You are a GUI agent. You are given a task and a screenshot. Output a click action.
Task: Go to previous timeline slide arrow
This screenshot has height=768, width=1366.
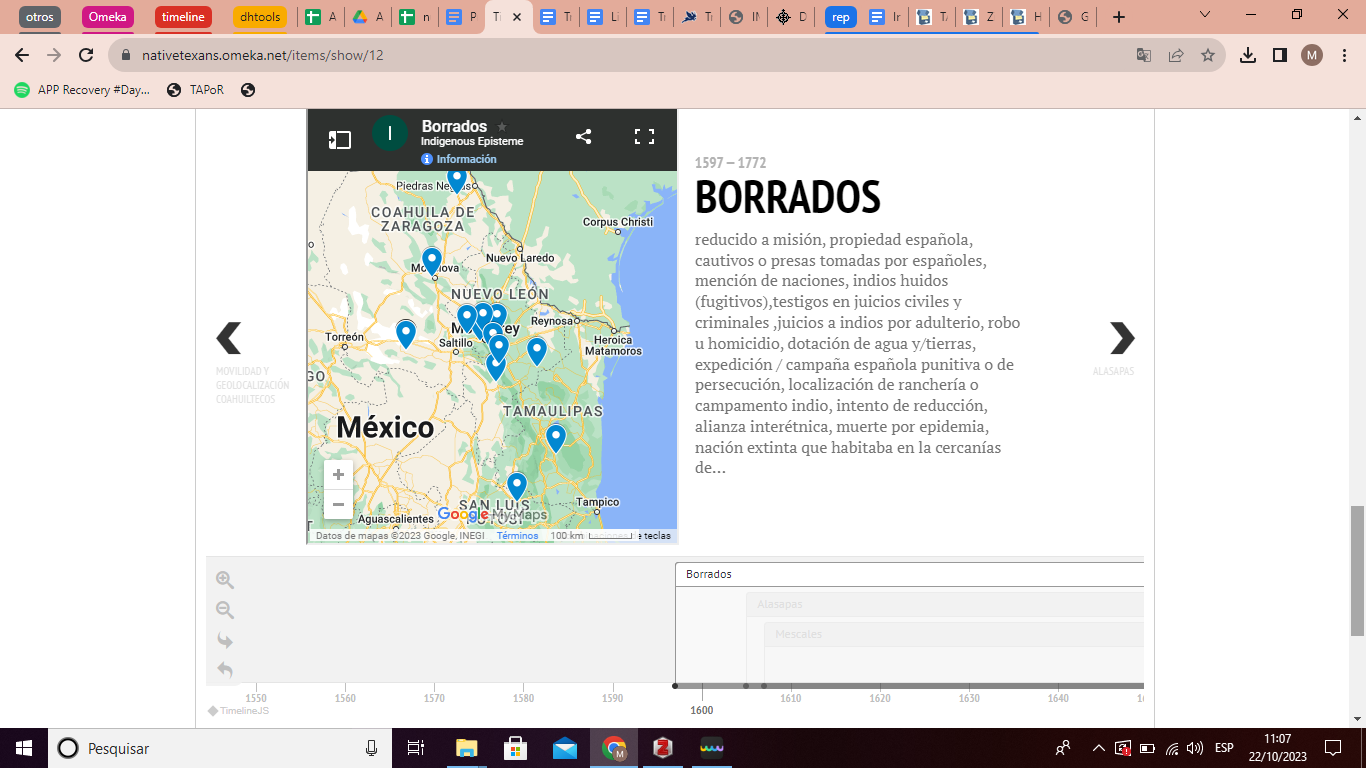[229, 339]
